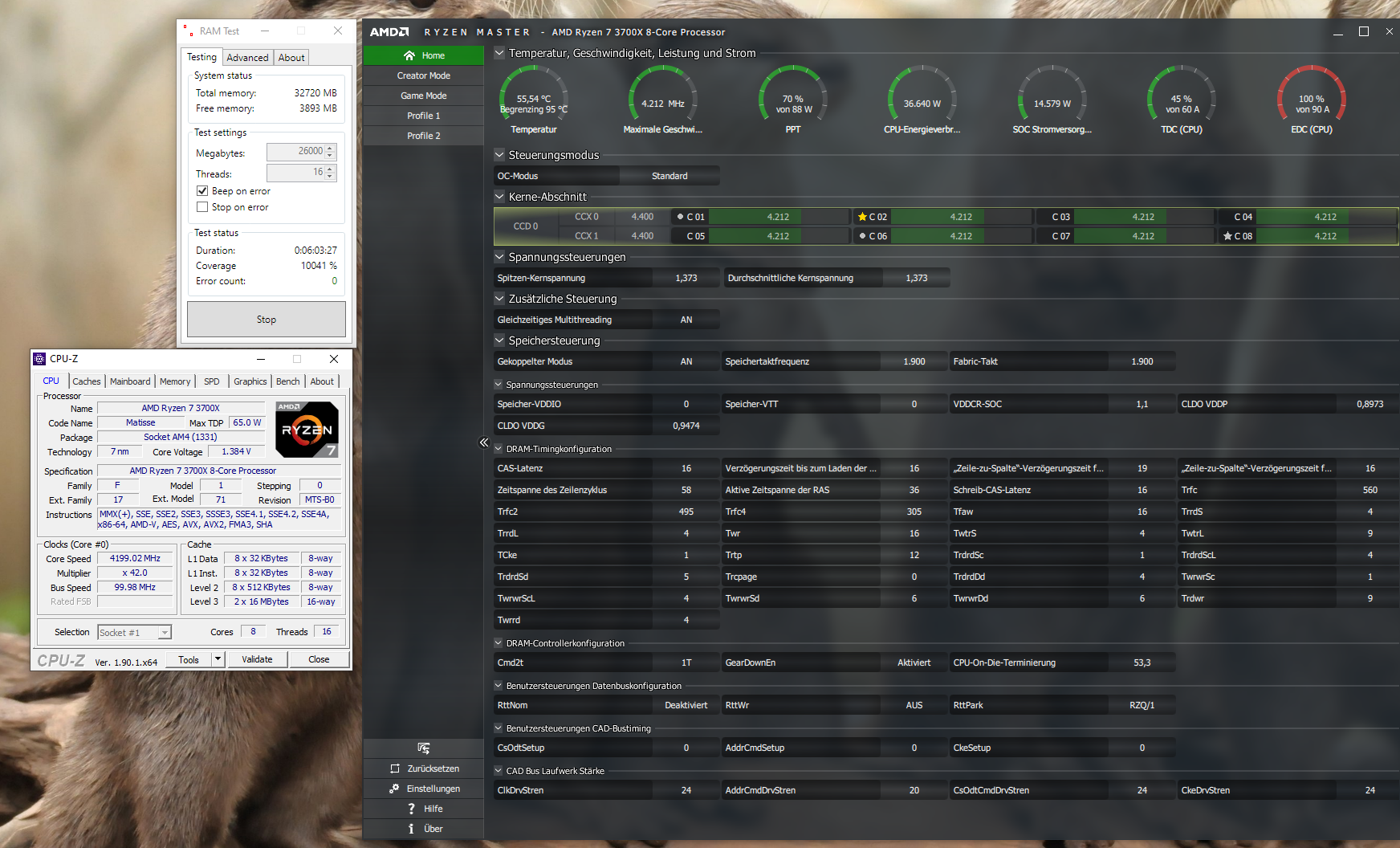Screen dimensions: 1400x848
Task: Click the Tools button in CPU-Z
Action: pos(189,659)
